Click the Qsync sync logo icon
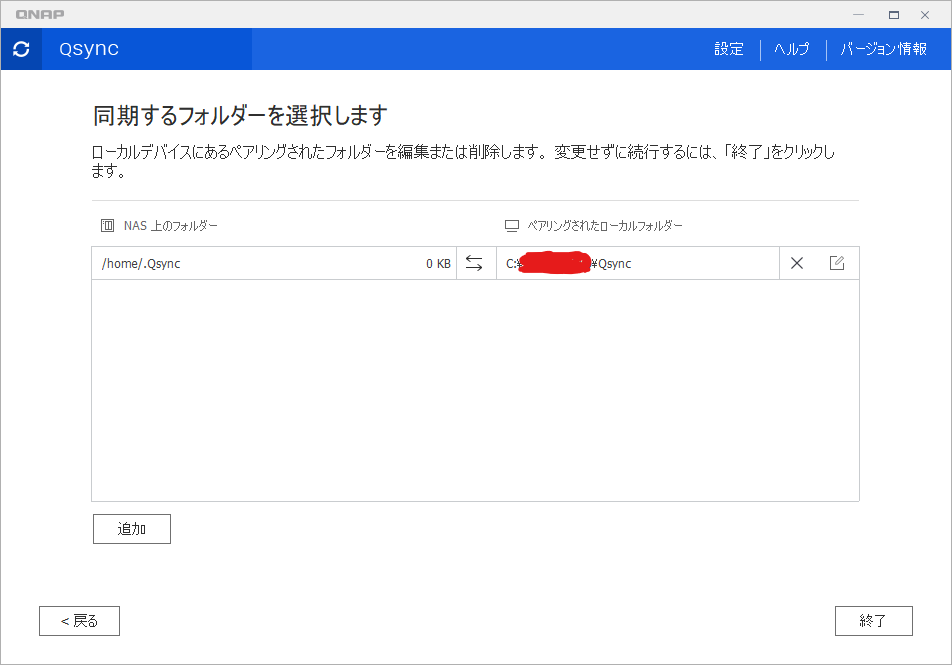Viewport: 952px width, 665px height. click(x=21, y=49)
